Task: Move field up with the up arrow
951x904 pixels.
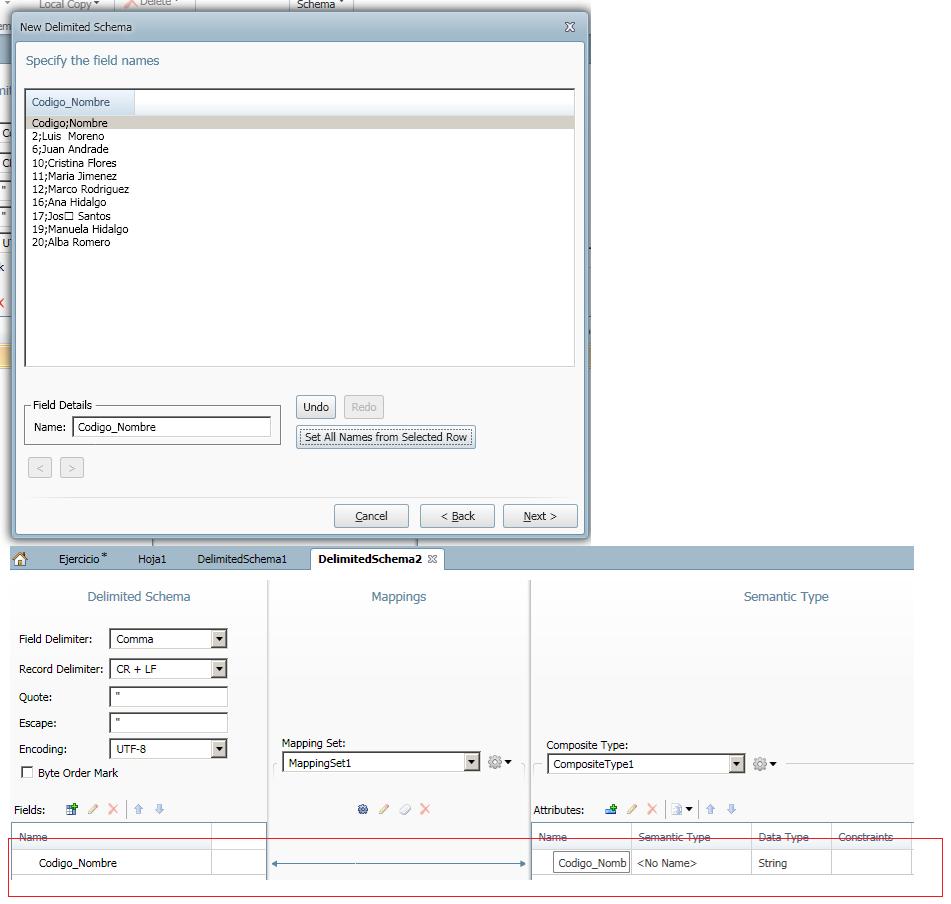Action: tap(139, 809)
